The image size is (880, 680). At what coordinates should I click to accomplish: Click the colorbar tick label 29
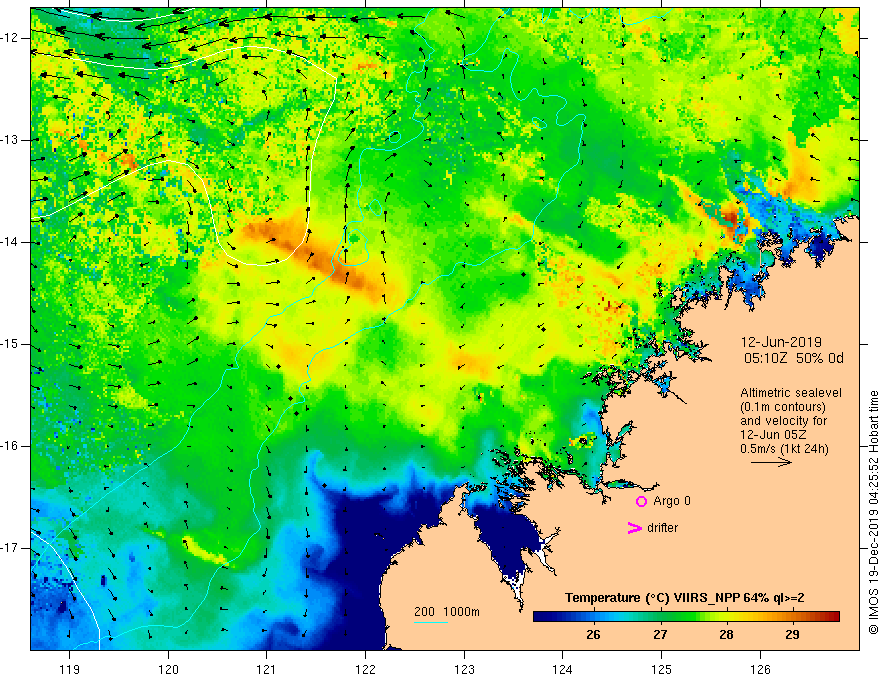click(792, 635)
